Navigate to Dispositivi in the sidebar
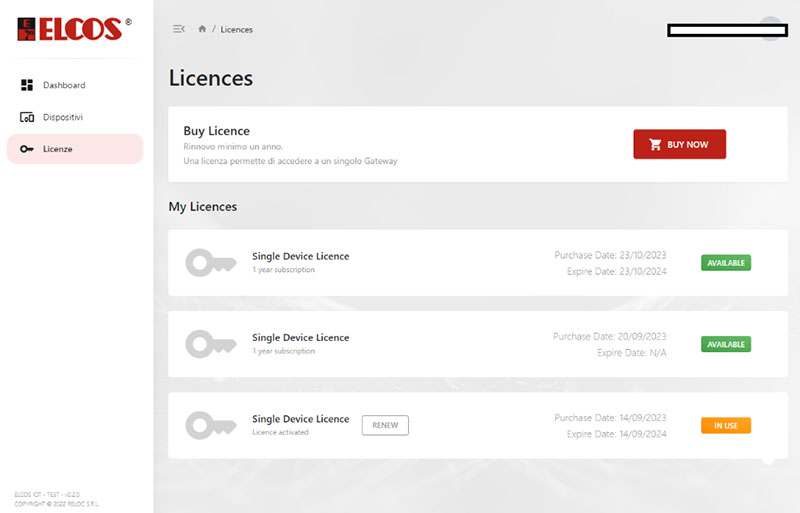Image resolution: width=800 pixels, height=513 pixels. [62, 117]
